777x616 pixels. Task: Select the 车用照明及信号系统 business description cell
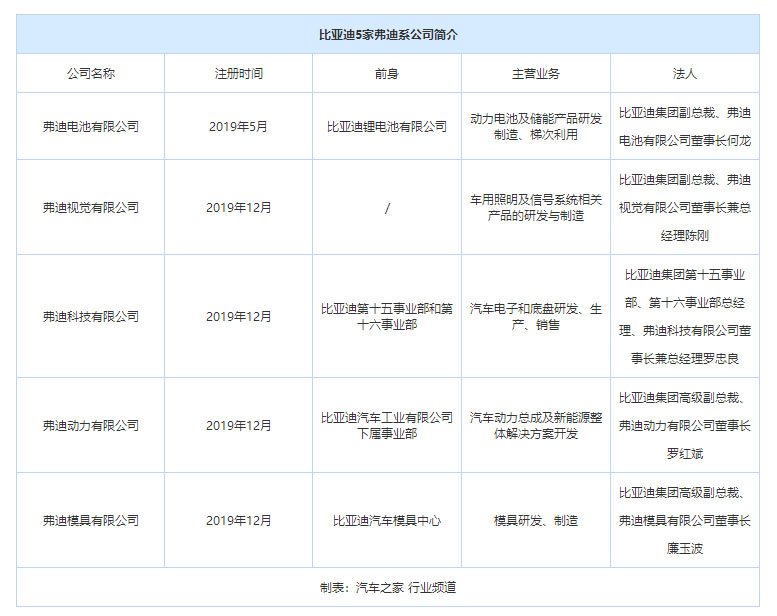[536, 208]
